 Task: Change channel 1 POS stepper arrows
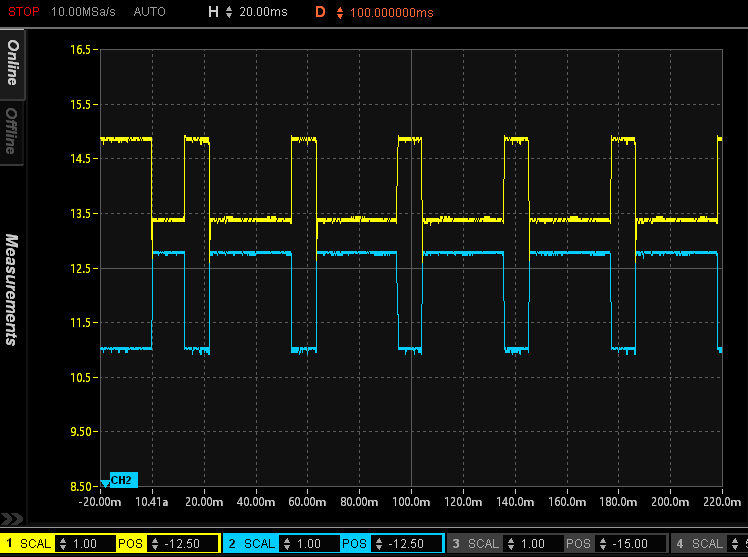[153, 543]
